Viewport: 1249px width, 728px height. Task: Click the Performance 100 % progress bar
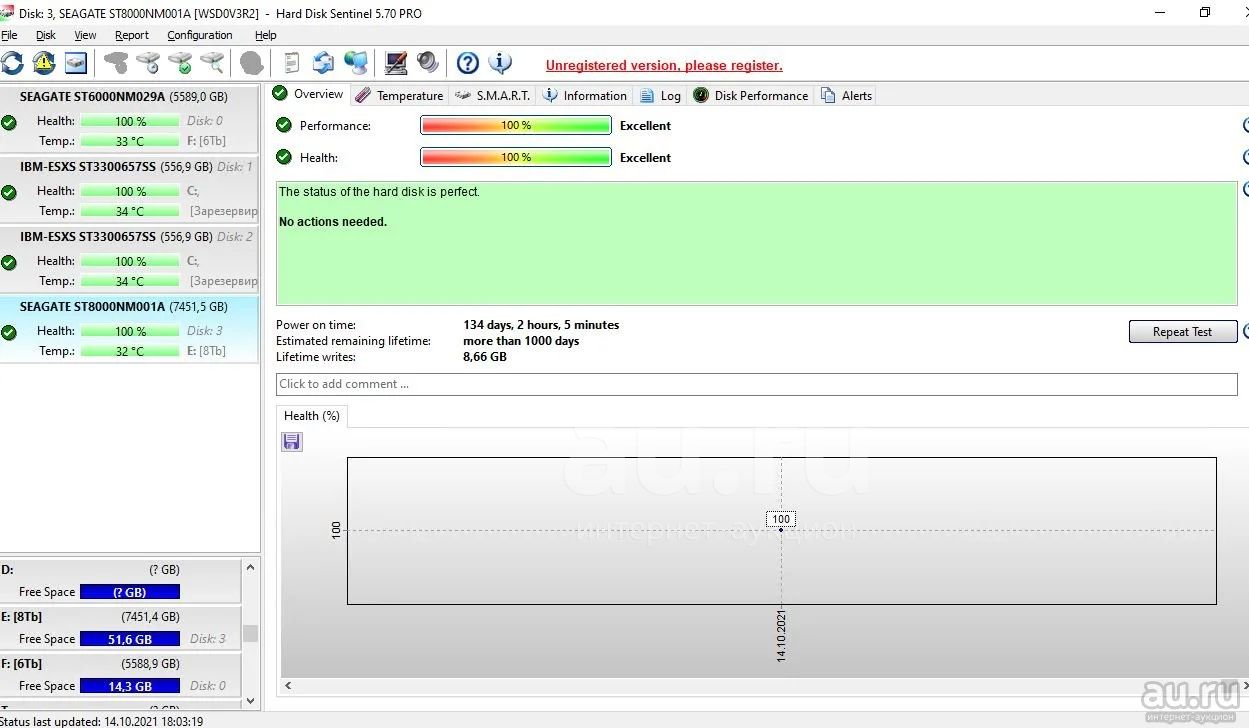(x=516, y=125)
